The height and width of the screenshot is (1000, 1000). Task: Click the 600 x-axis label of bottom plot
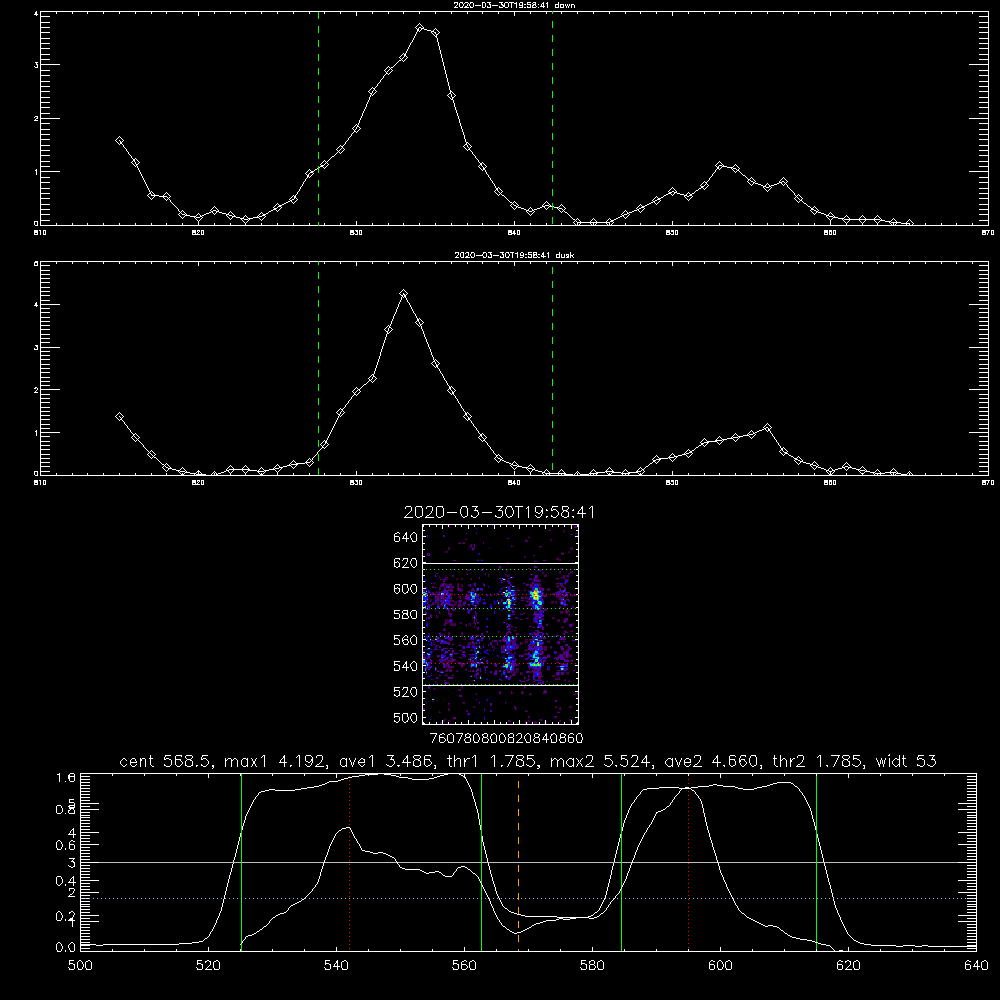pos(720,966)
